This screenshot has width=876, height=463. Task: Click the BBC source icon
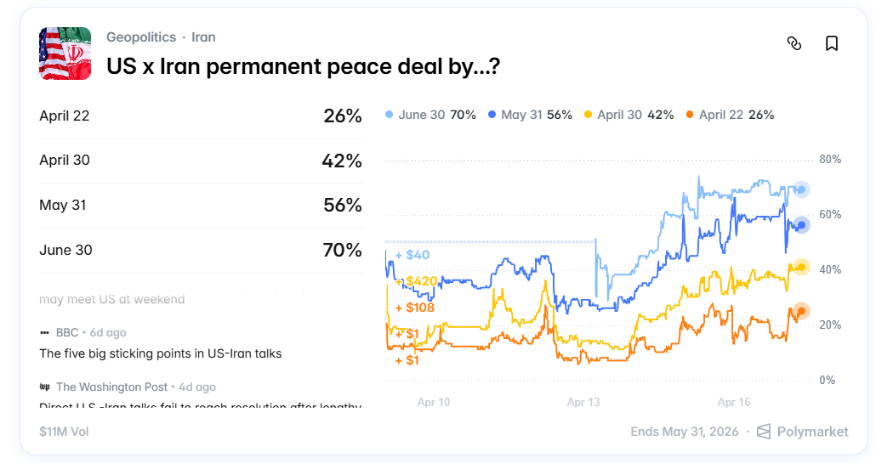(x=44, y=331)
